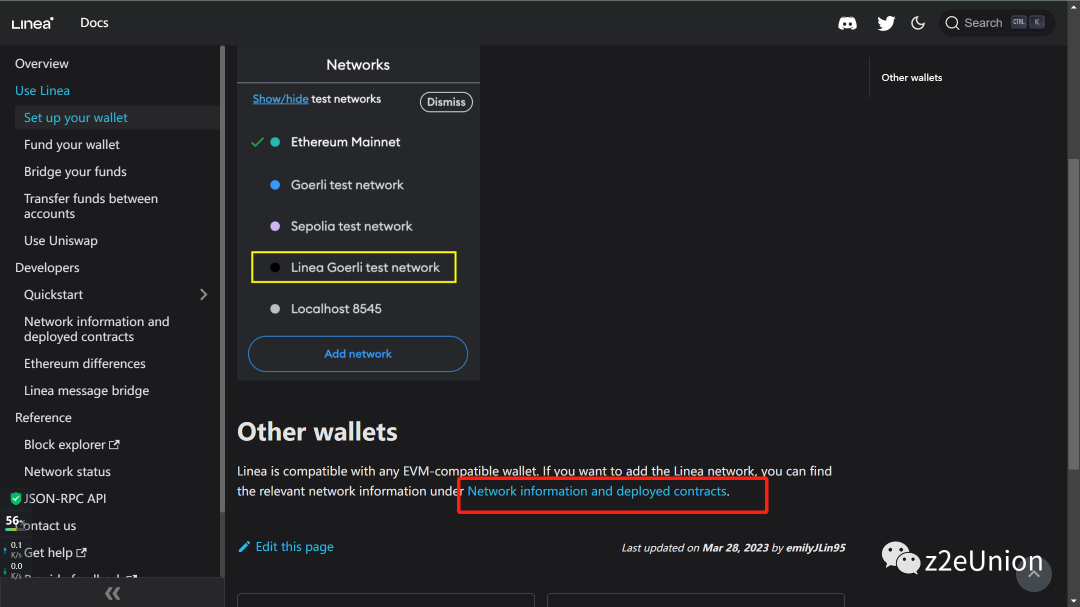Click Show/hide test networks link
This screenshot has width=1080, height=607.
[280, 99]
